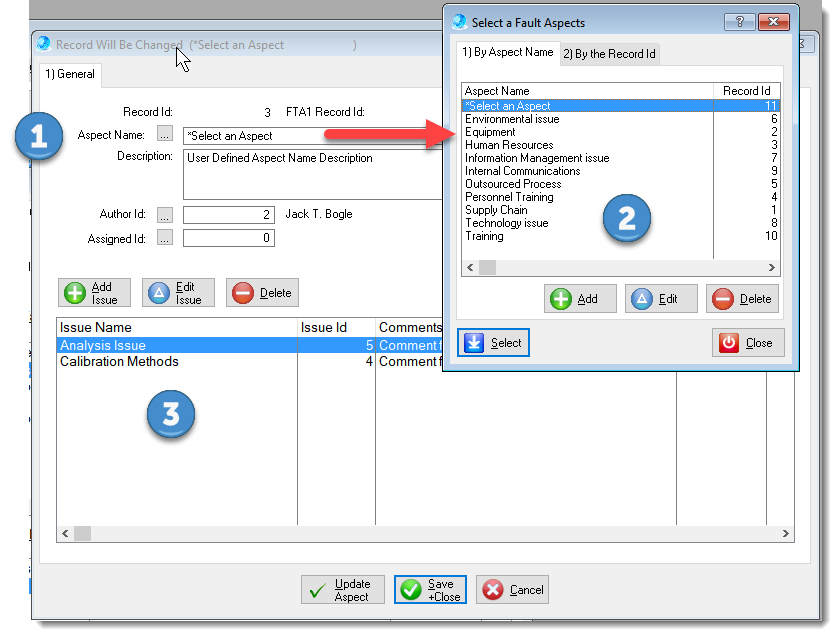The width and height of the screenshot is (837, 636).
Task: Cancel the record changes
Action: click(512, 590)
